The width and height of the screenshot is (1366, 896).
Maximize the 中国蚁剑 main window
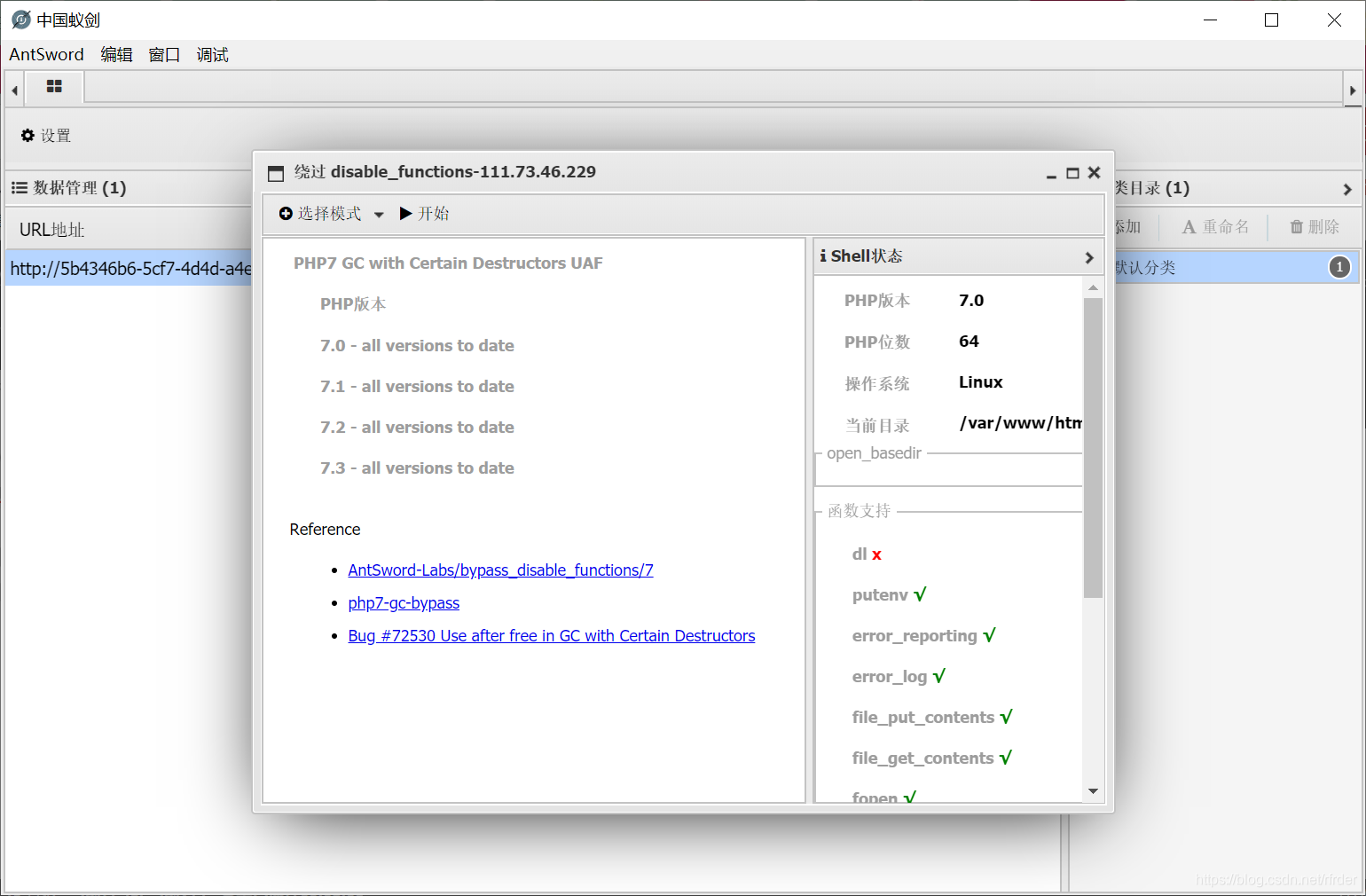coord(1271,20)
